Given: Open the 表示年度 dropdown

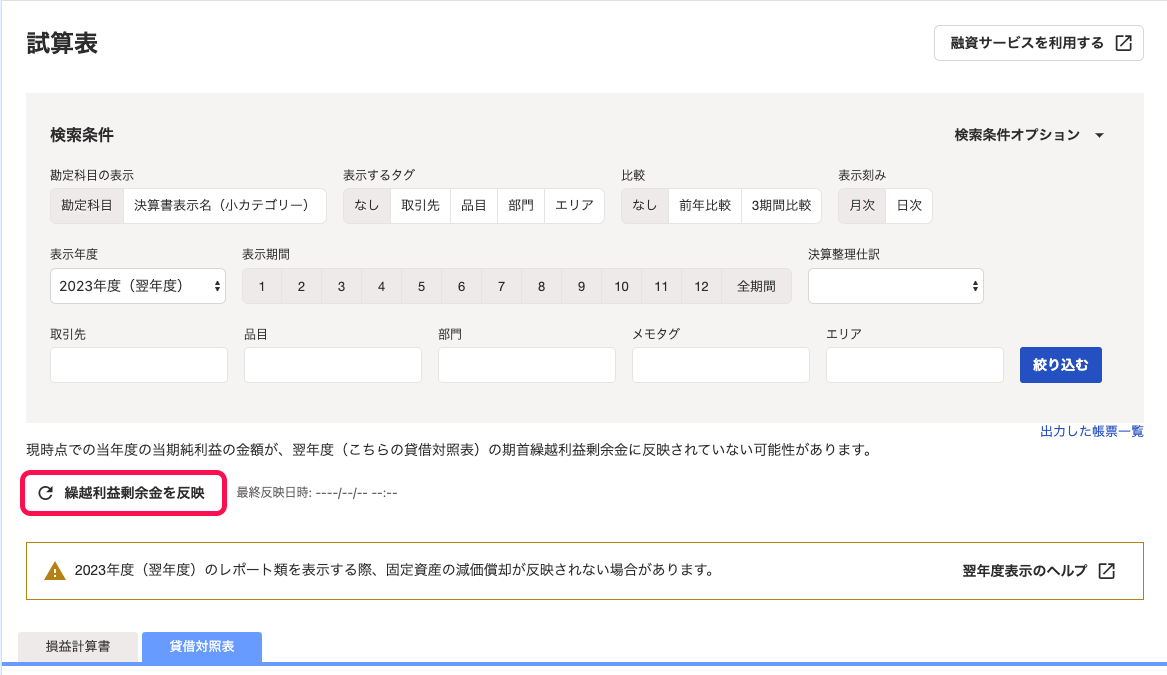Looking at the screenshot, I should click(x=138, y=286).
